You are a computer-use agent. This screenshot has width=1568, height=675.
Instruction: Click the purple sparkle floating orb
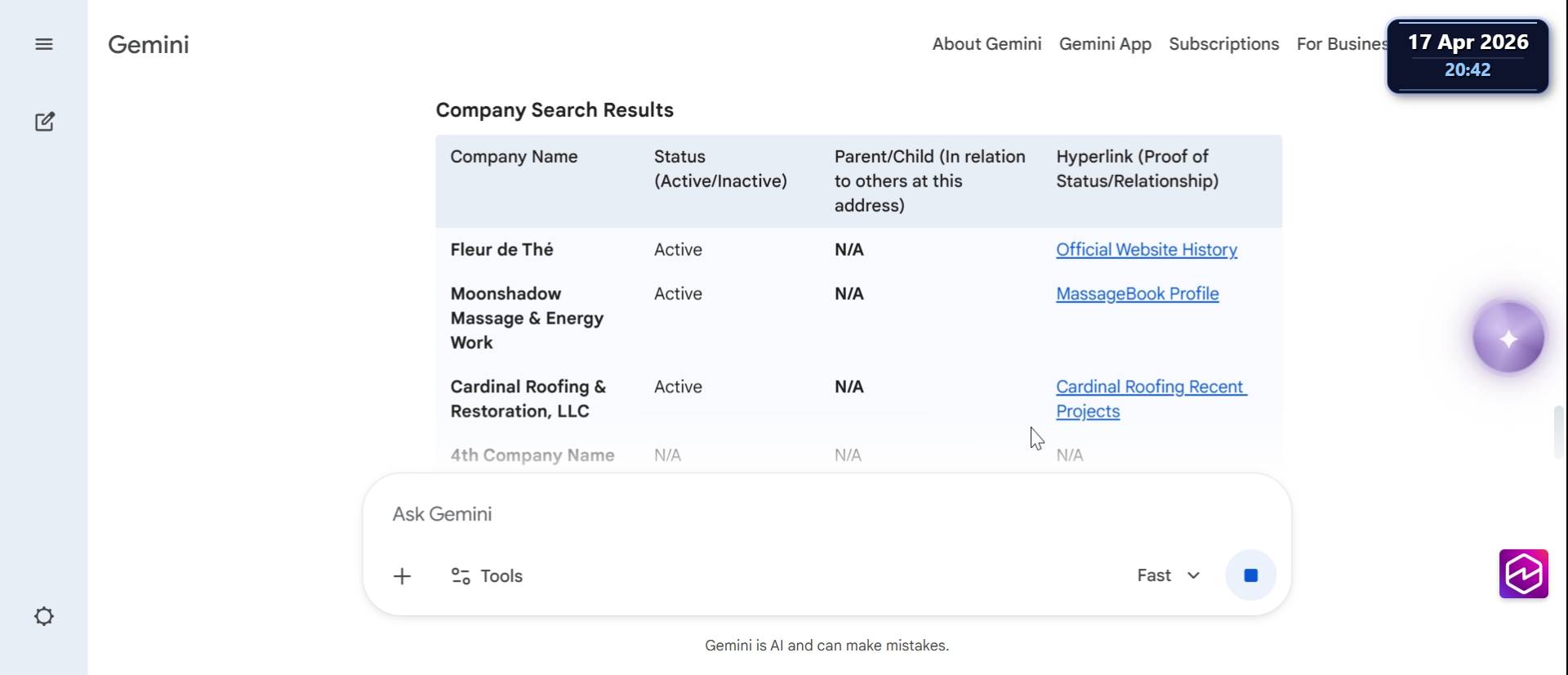tap(1508, 337)
